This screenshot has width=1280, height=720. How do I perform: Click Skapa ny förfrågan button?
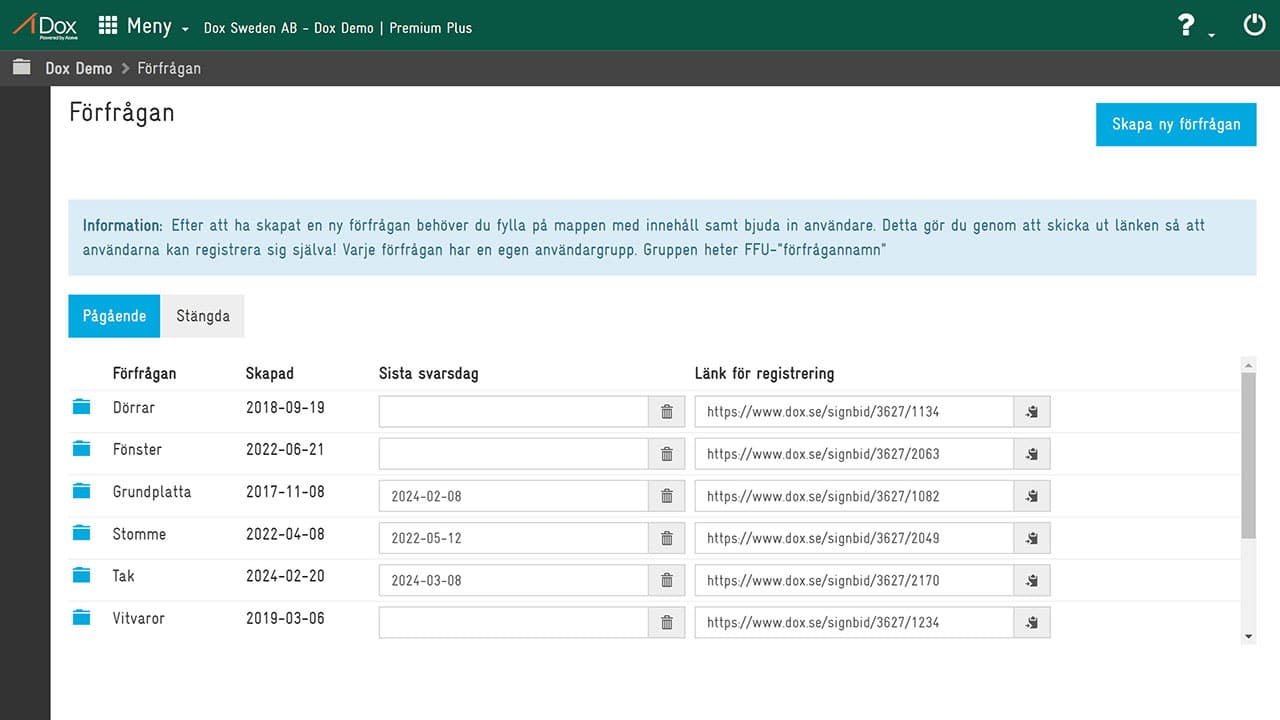[x=1176, y=125]
